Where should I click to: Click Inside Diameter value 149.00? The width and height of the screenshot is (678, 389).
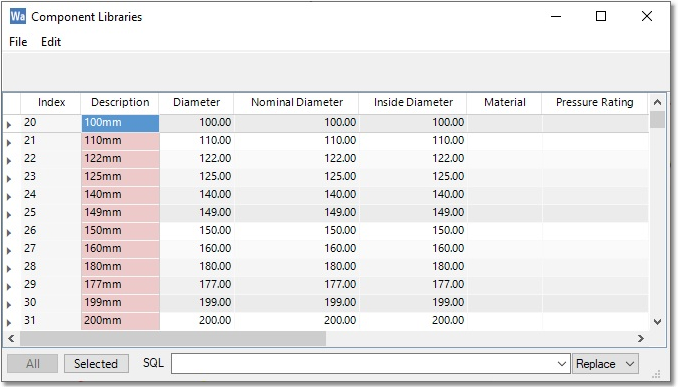[413, 213]
